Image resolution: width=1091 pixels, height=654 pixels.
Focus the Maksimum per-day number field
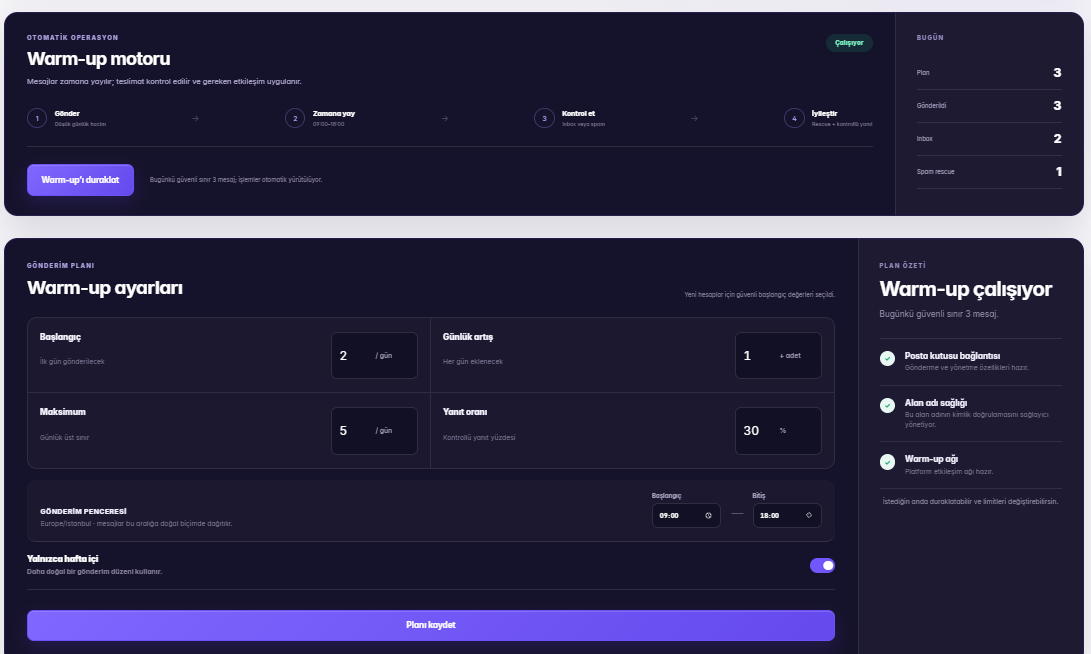pos(374,431)
